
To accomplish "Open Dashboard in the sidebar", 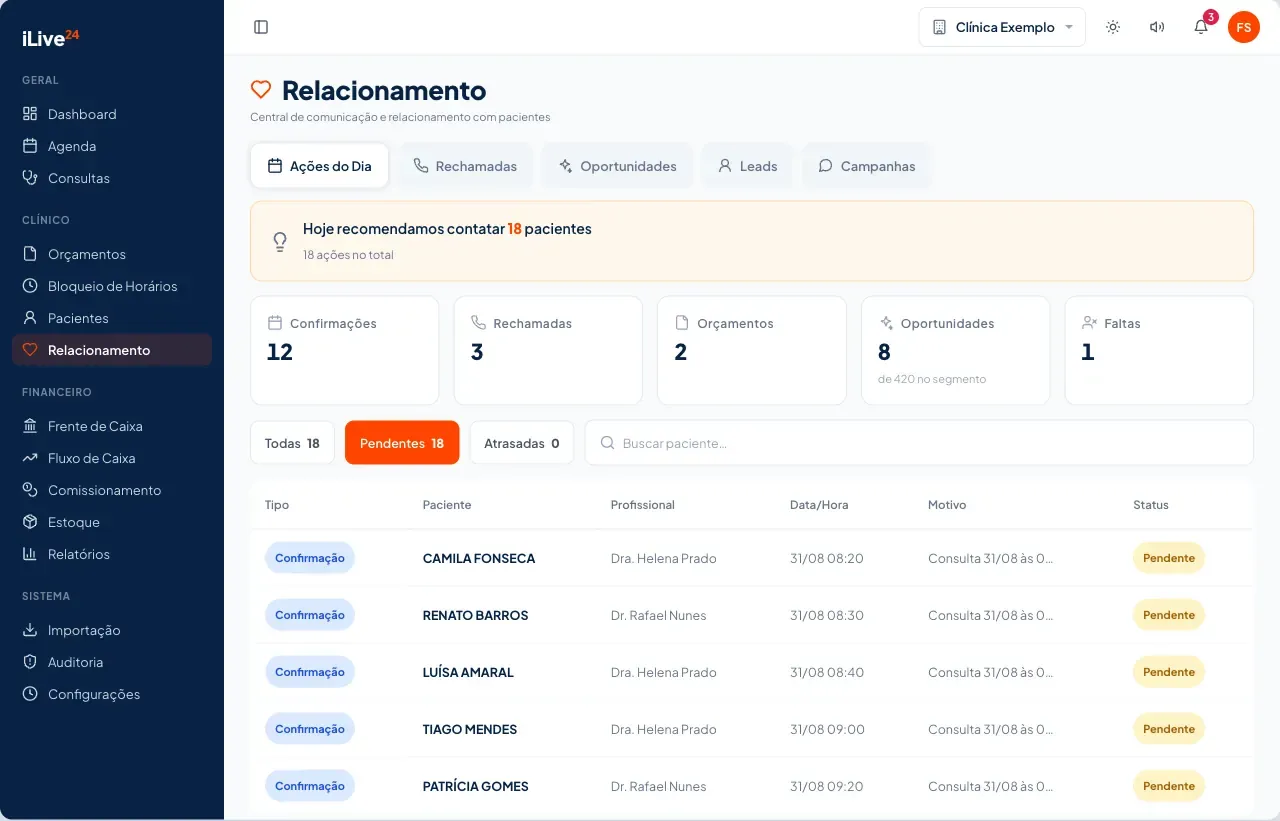I will 112,114.
